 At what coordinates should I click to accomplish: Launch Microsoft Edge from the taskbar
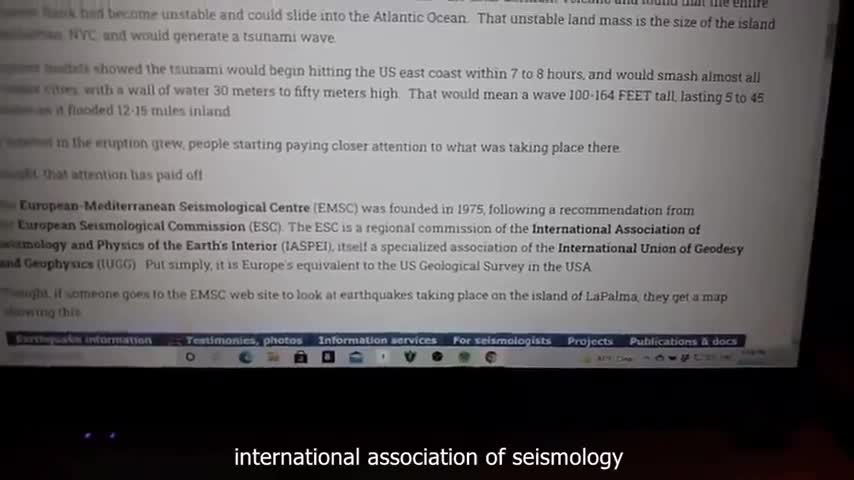click(245, 357)
